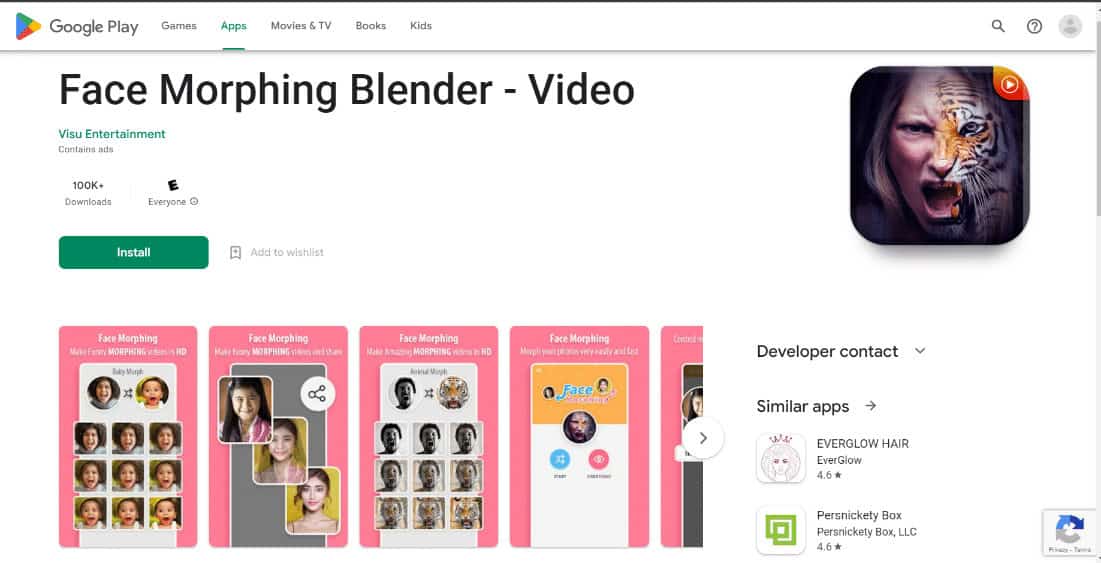The image size is (1101, 563).
Task: Click the green Install button
Action: pos(133,253)
